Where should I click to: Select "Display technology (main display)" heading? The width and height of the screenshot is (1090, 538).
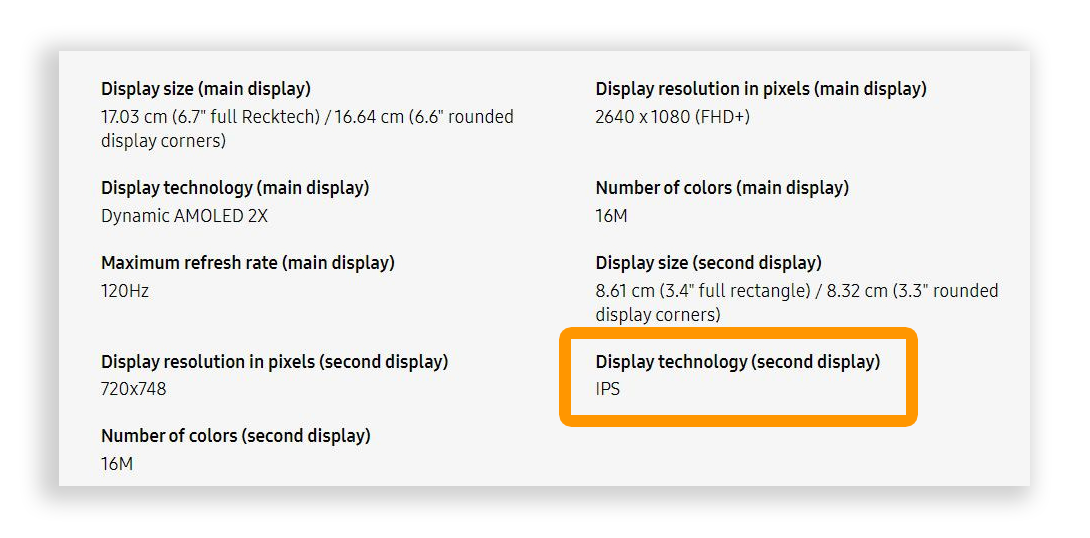tap(235, 188)
